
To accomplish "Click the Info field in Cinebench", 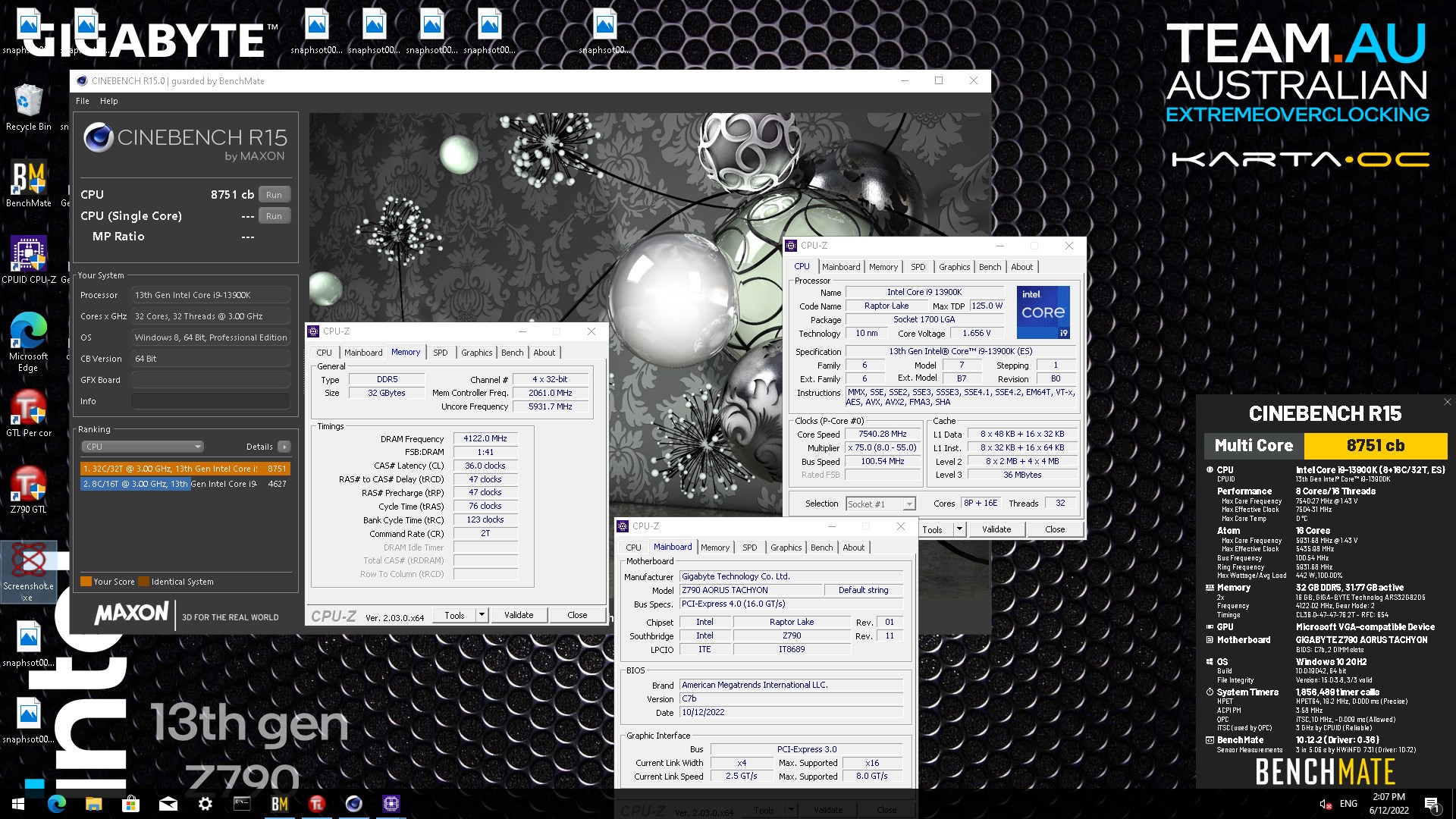I will [x=210, y=401].
